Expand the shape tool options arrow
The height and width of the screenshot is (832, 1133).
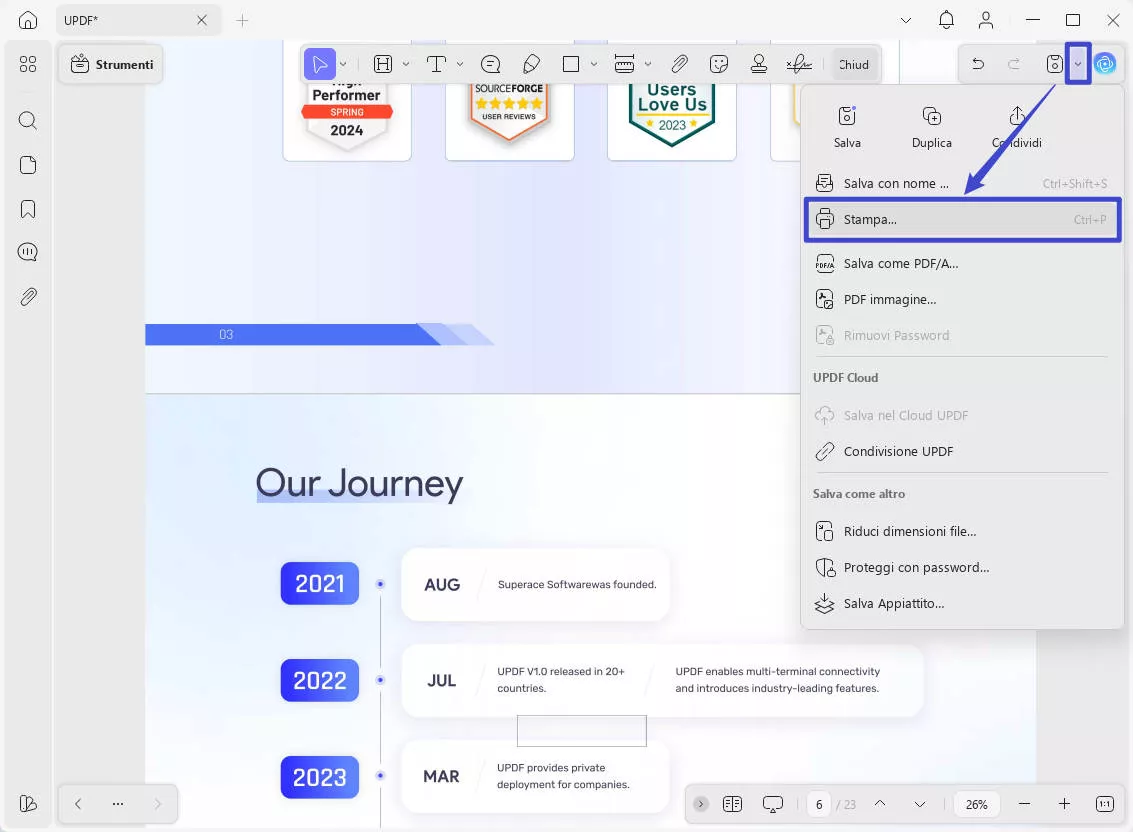pyautogui.click(x=594, y=64)
